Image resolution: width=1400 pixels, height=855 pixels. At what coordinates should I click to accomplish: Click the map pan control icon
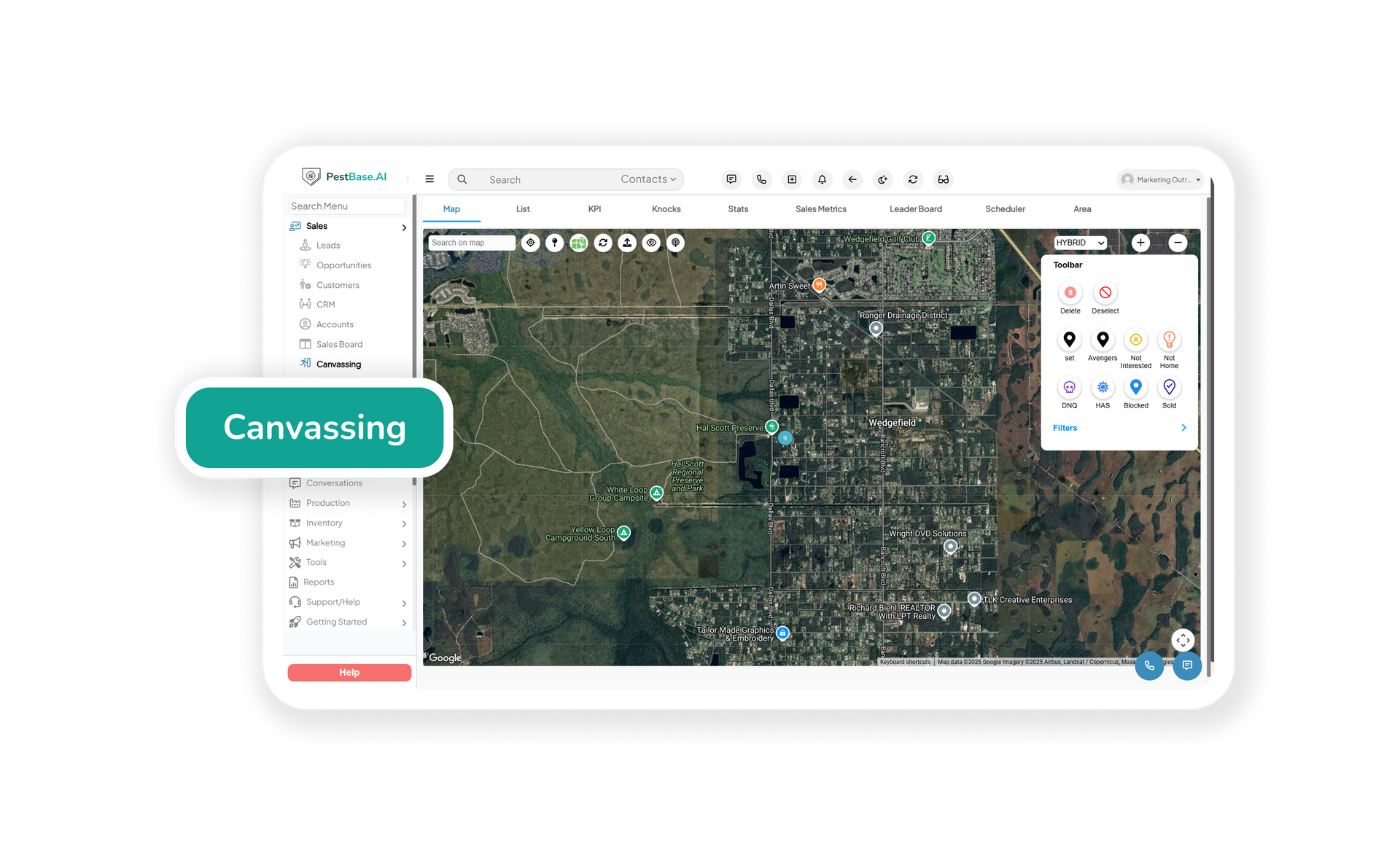click(x=1183, y=640)
